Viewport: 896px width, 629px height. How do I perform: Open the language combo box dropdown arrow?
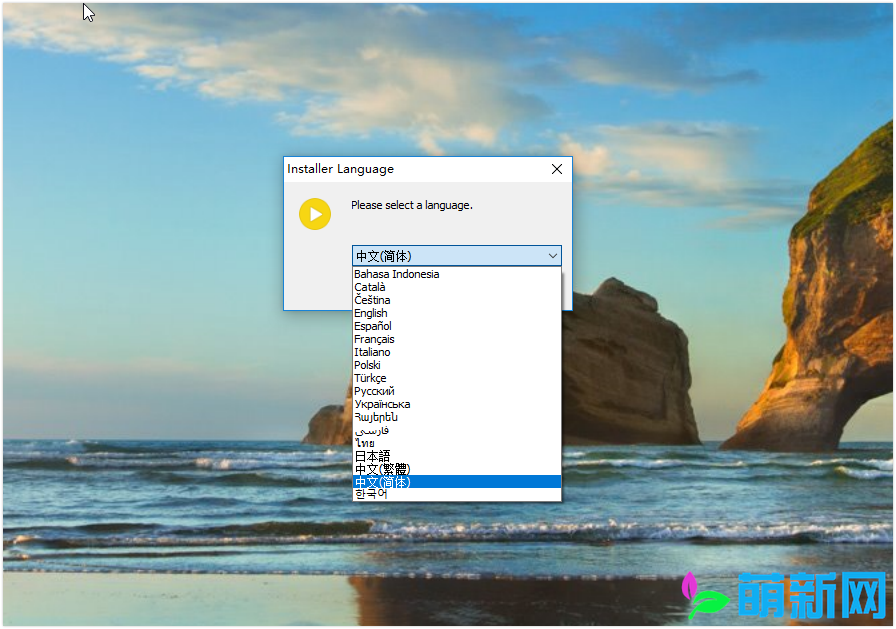pos(552,256)
